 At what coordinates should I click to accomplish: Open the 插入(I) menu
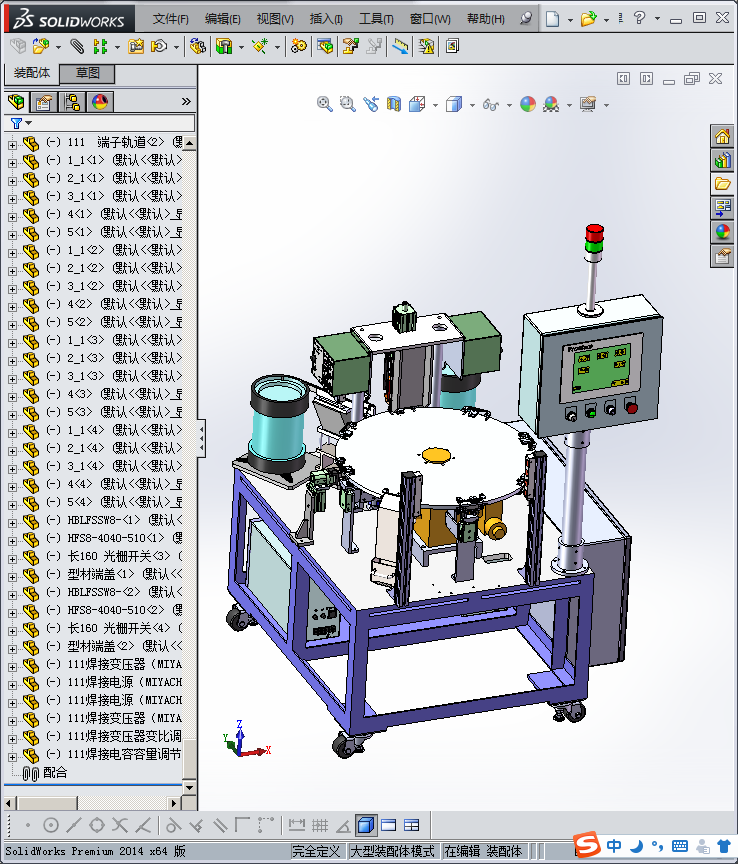click(x=326, y=19)
